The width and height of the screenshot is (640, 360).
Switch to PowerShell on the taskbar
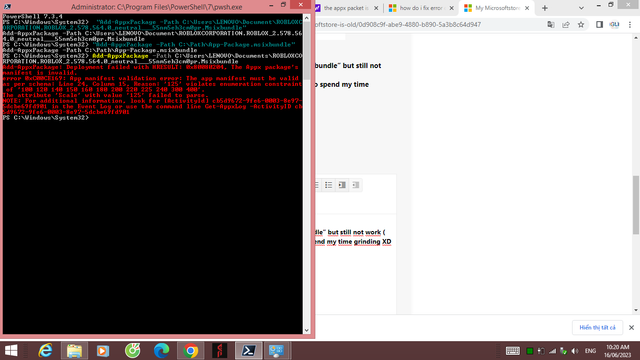click(249, 351)
